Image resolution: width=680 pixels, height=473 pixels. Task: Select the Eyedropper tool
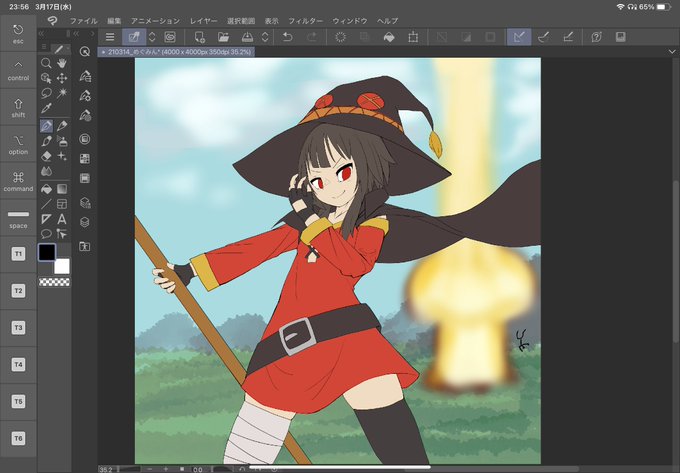pyautogui.click(x=46, y=108)
